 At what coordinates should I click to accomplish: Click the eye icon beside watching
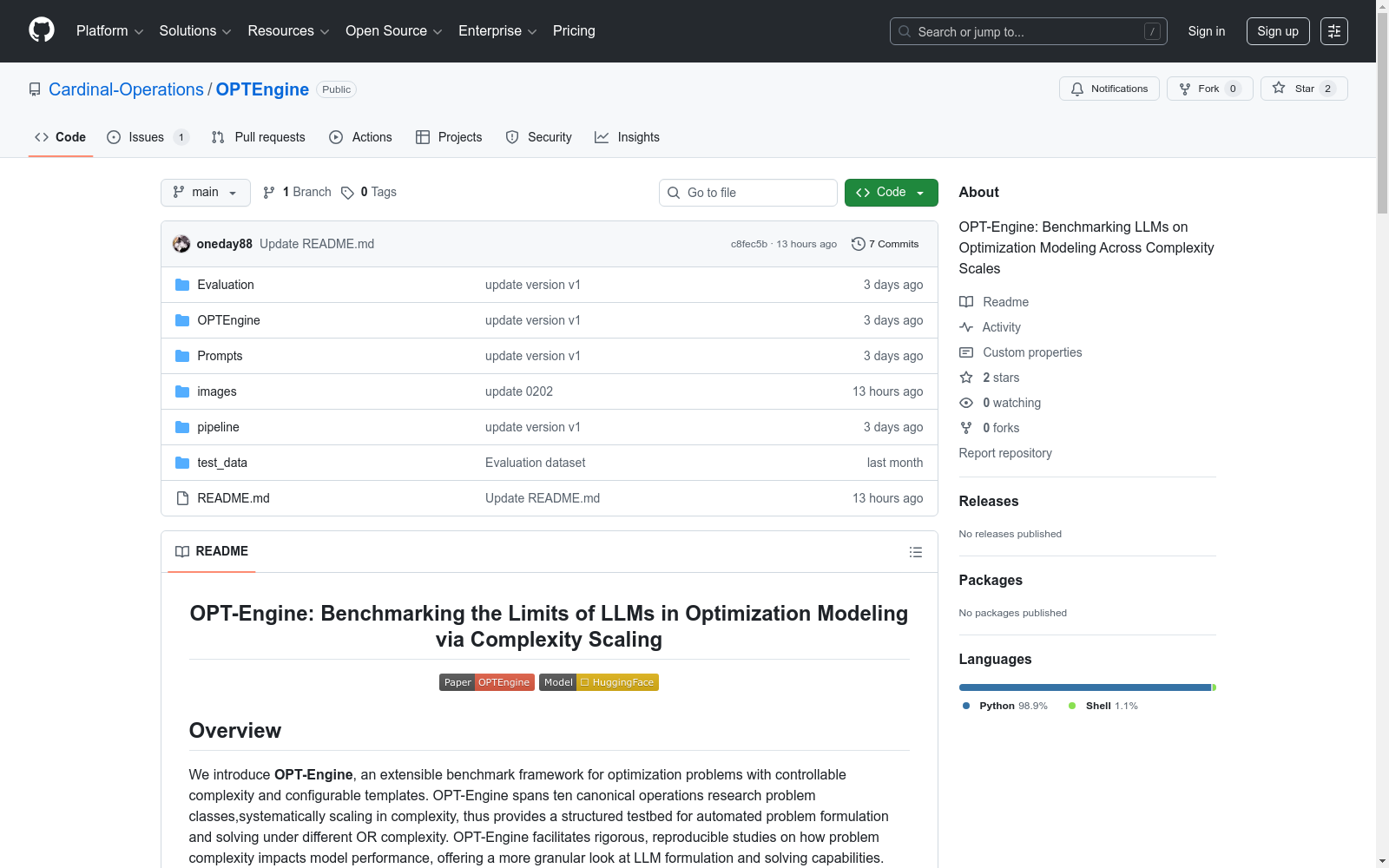coord(966,403)
